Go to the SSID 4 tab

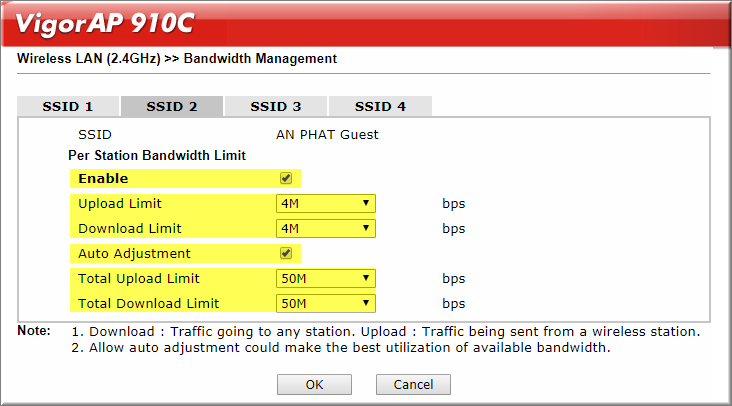(380, 106)
